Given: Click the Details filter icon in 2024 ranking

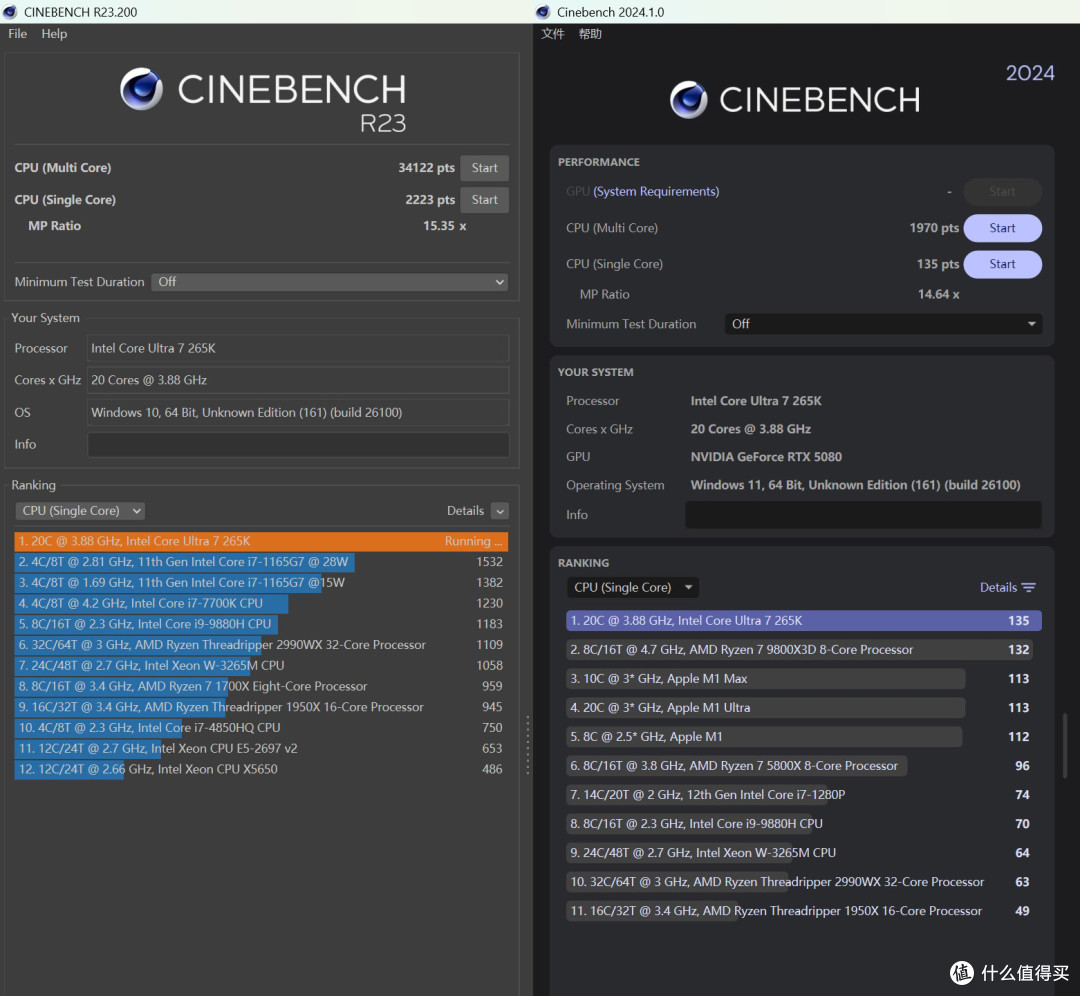Looking at the screenshot, I should (1028, 588).
